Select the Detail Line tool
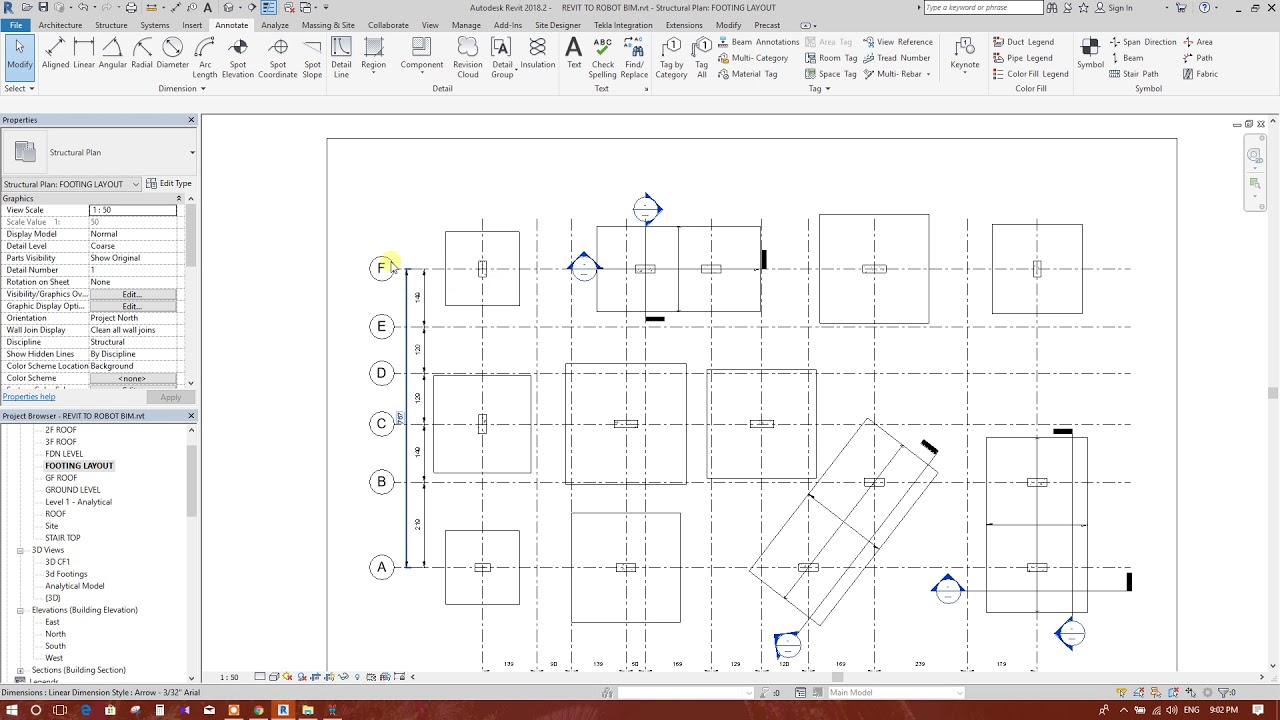The height and width of the screenshot is (720, 1280). click(341, 55)
